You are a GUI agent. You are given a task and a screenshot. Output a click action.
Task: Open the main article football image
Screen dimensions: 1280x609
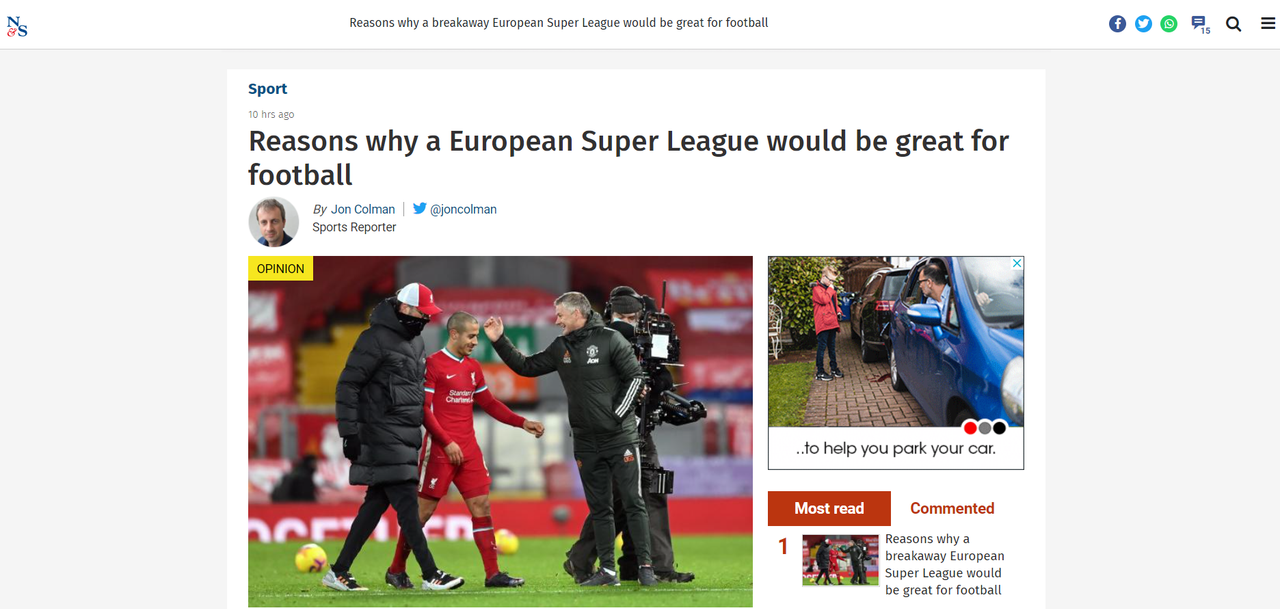[500, 431]
